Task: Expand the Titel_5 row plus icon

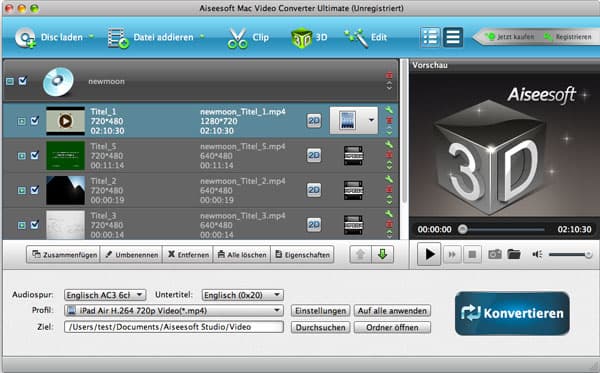Action: [21, 156]
